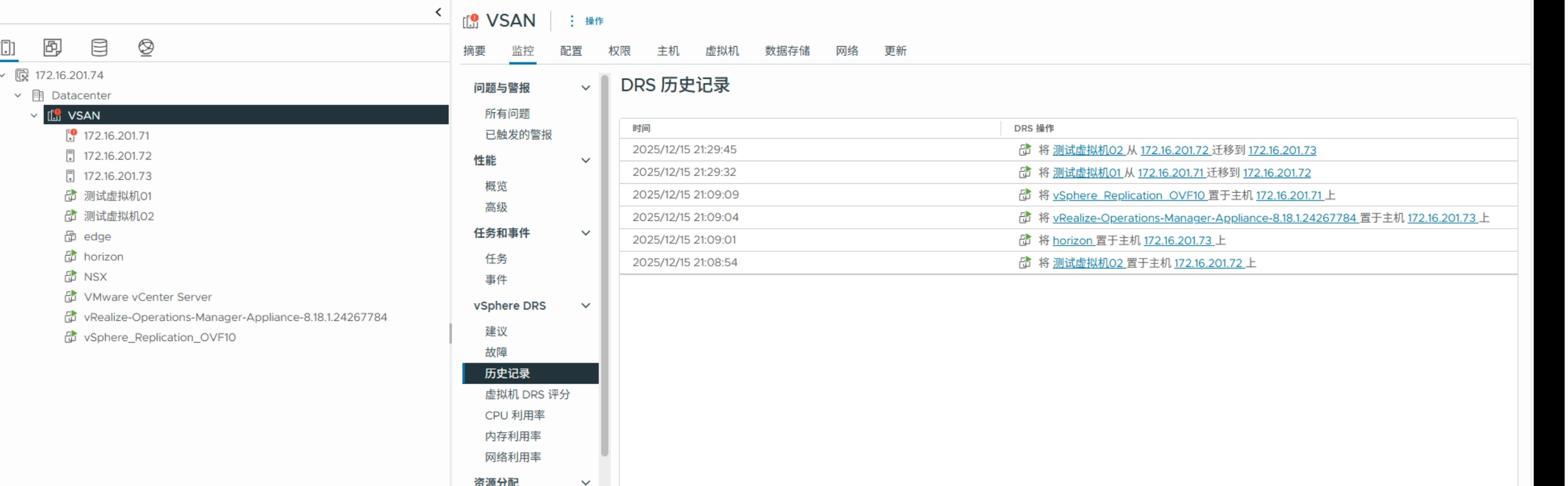Click the monitor menu vertical scrollbar

pyautogui.click(x=605, y=265)
